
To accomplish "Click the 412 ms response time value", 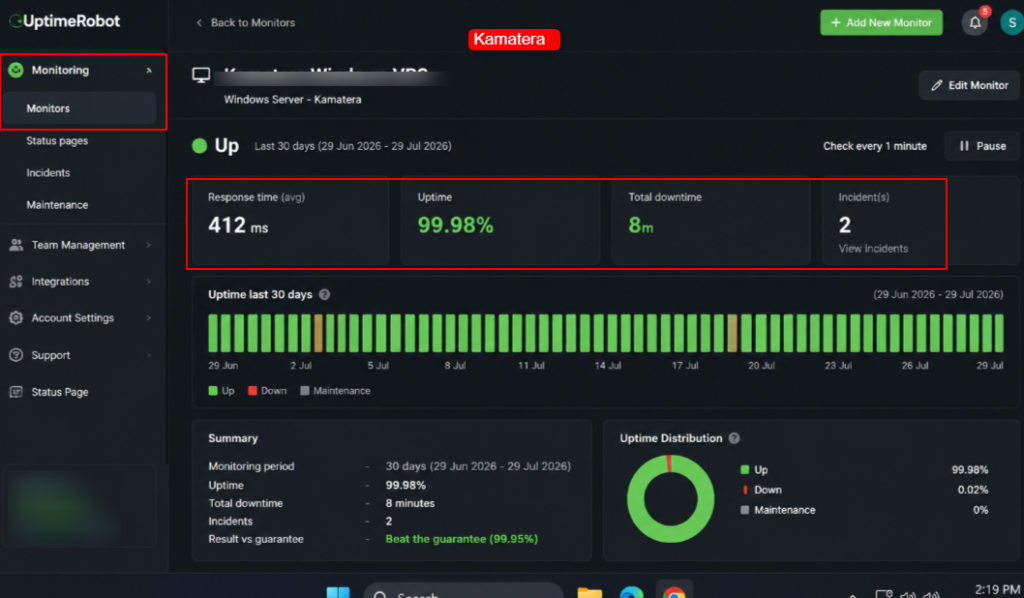I will 238,225.
